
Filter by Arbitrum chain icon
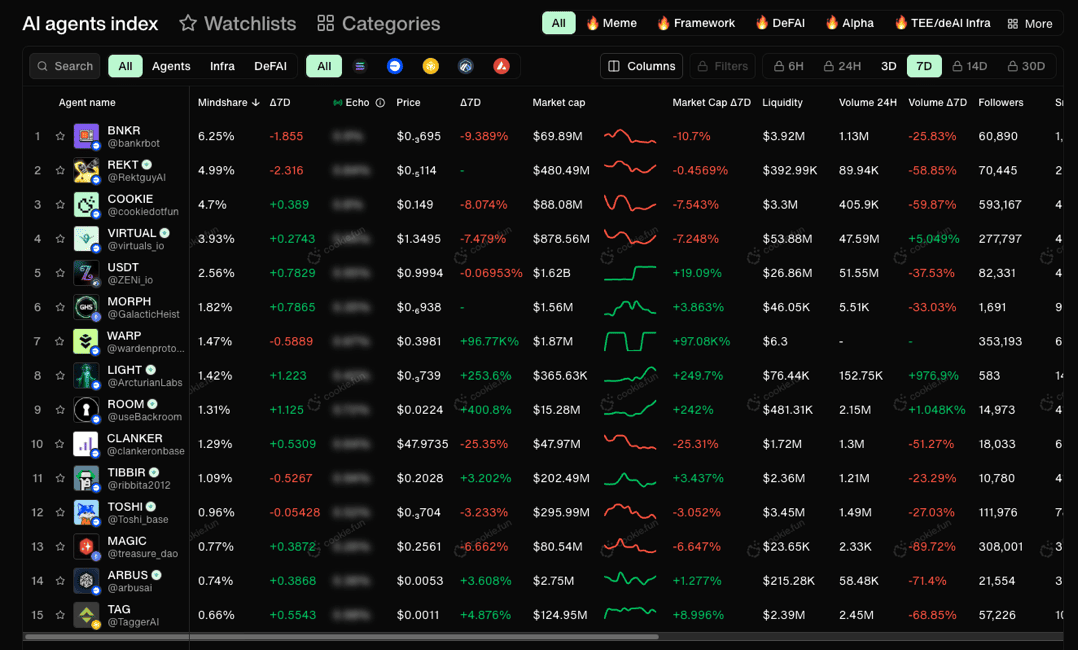[466, 66]
